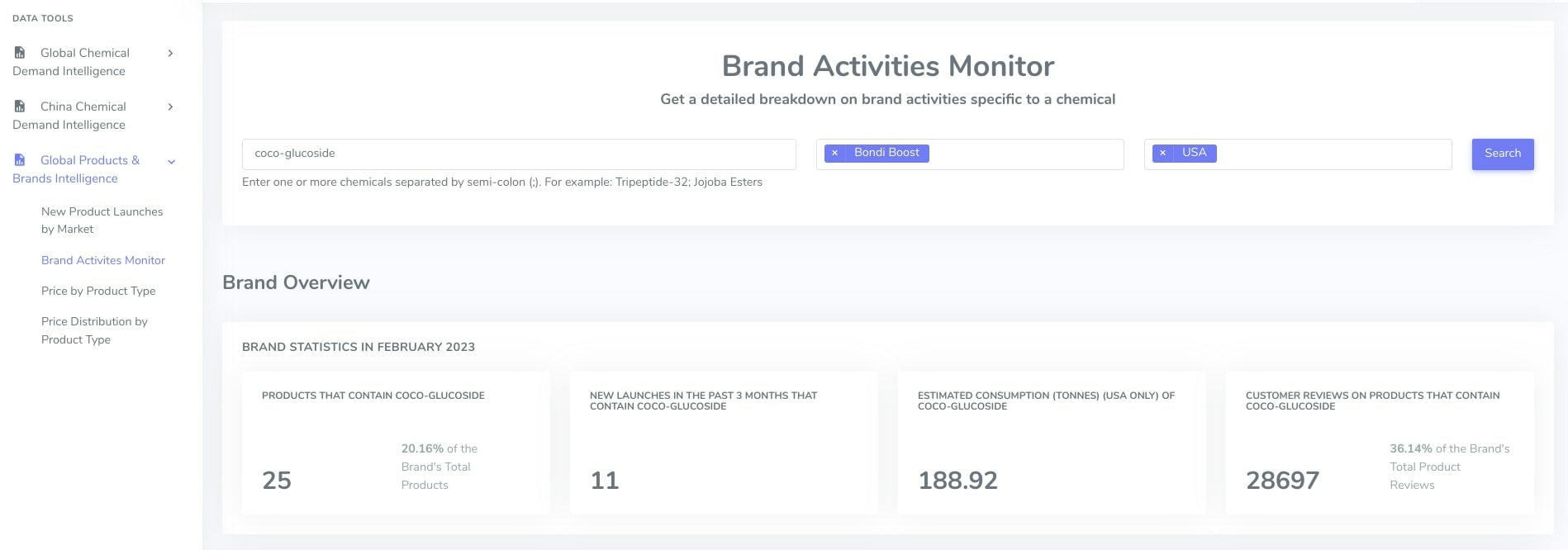
Task: Click Estimated Consumption (Tonnes) card title
Action: (x=1046, y=401)
